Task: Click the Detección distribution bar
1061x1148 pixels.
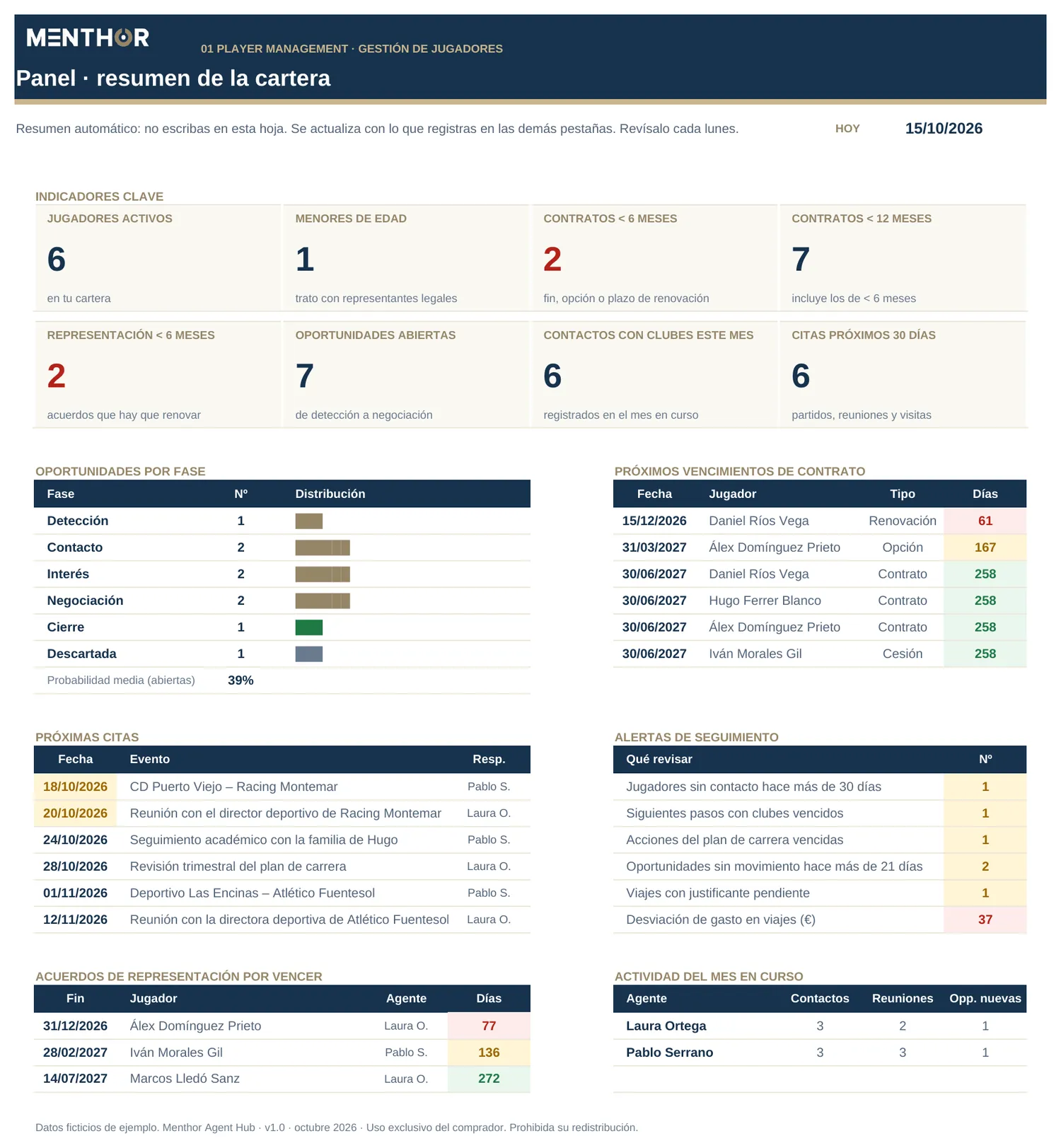Action: [x=309, y=521]
